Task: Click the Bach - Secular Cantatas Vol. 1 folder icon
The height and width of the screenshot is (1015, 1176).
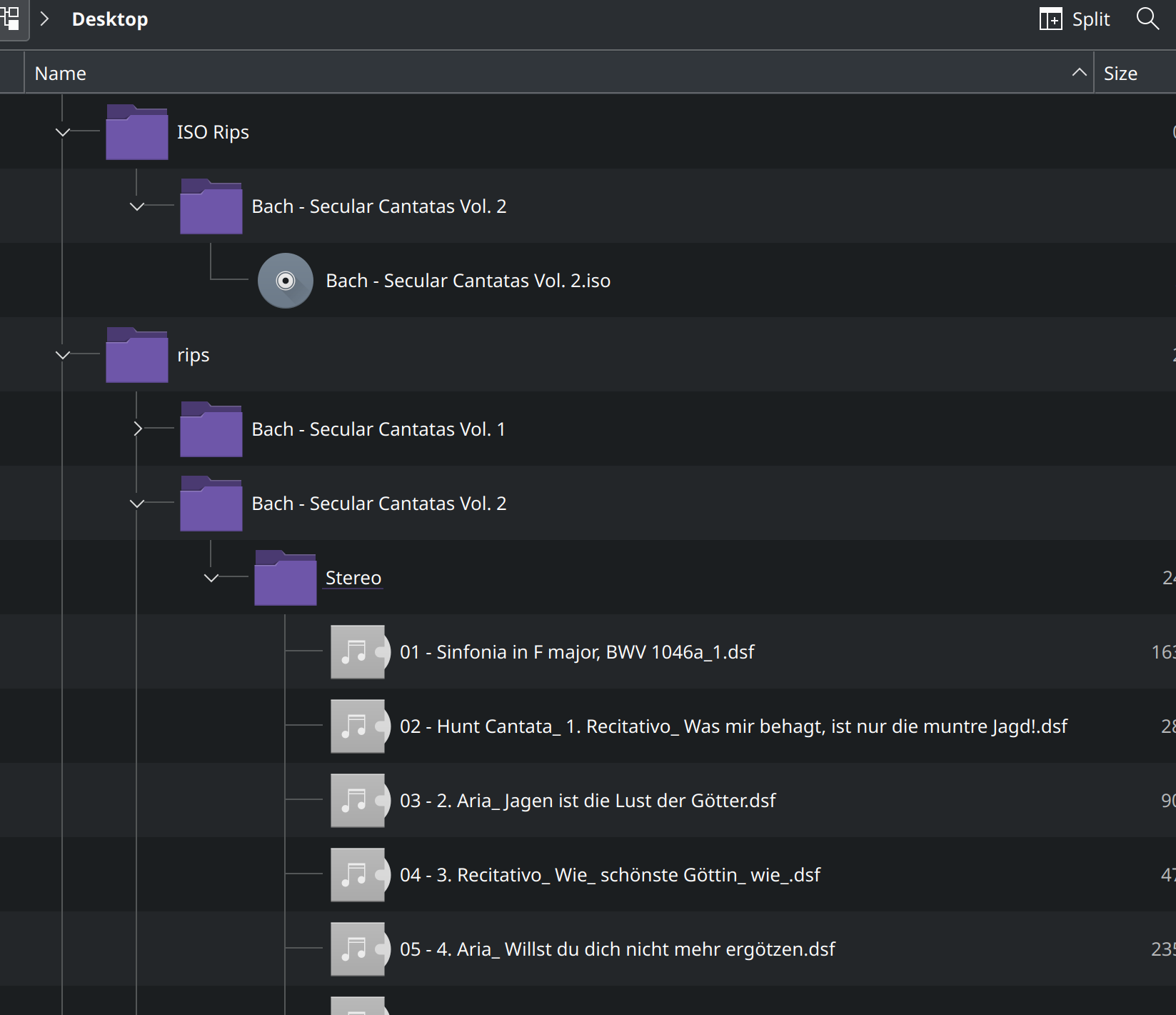Action: point(211,429)
